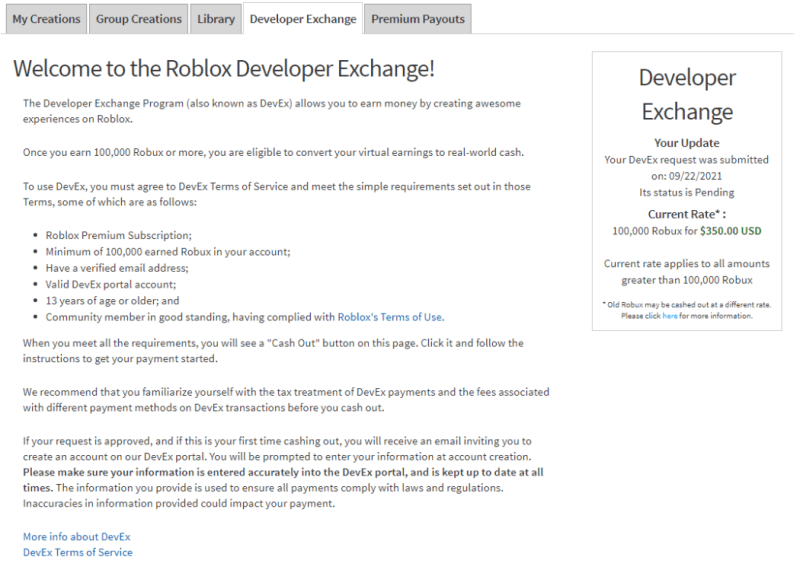
Task: Click the More info about DevEx link
Action: pyautogui.click(x=76, y=537)
